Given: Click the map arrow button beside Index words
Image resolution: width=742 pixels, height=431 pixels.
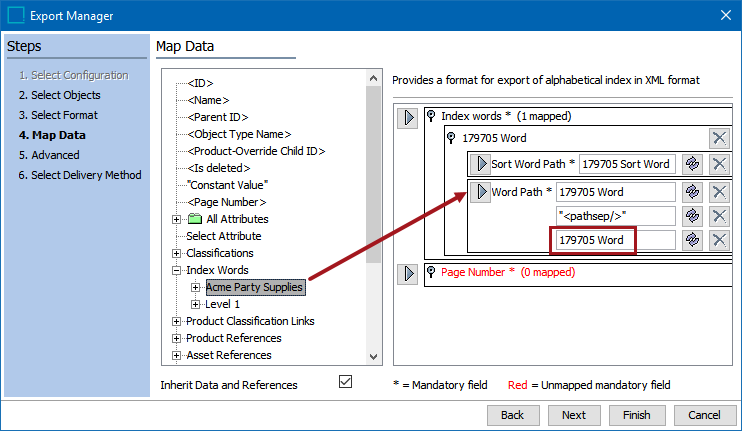Looking at the screenshot, I should coord(408,117).
